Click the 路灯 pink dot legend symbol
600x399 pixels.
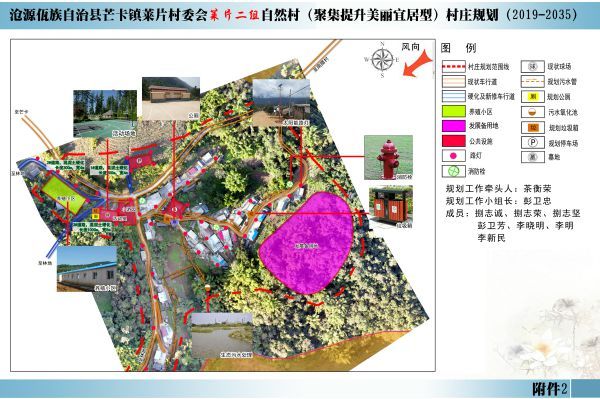pos(453,156)
